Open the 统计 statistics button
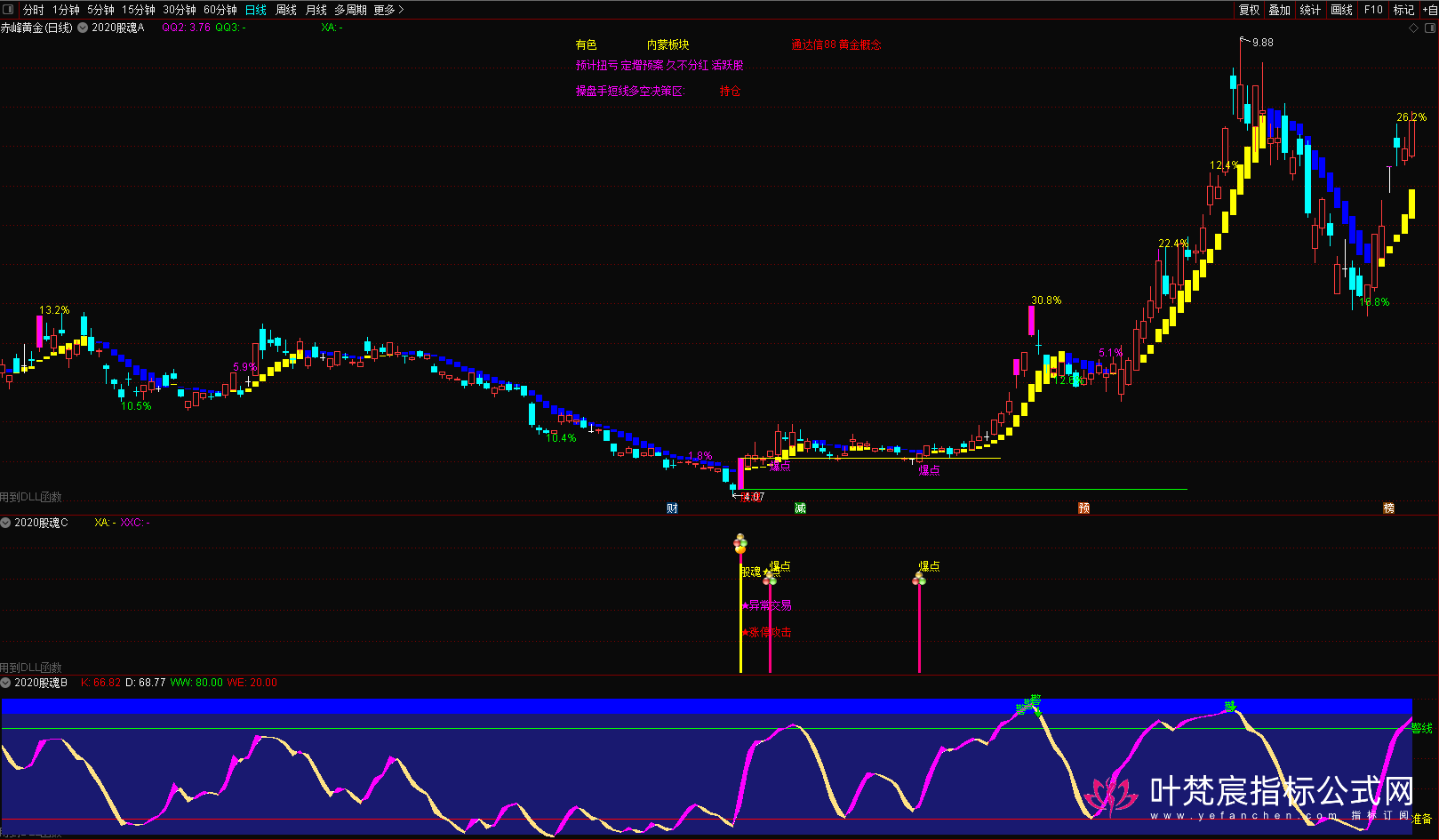The image size is (1439, 840). [x=1310, y=10]
